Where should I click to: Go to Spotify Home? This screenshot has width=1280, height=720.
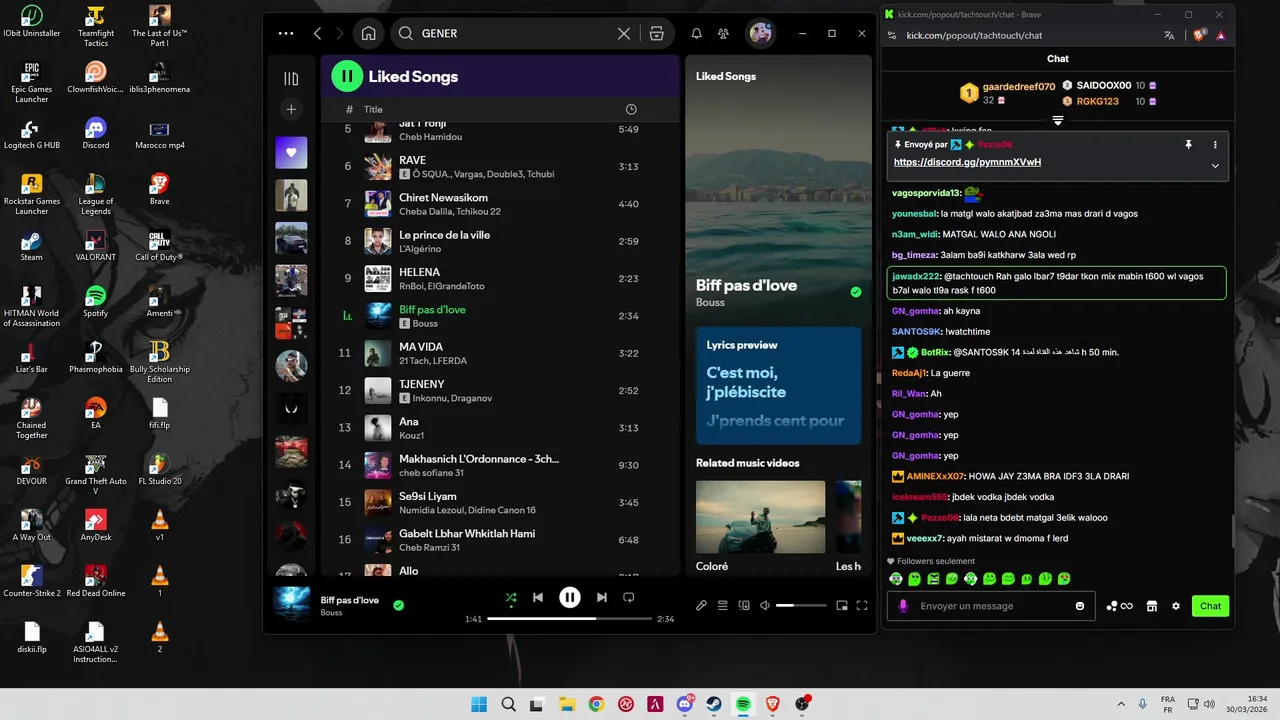click(x=368, y=33)
